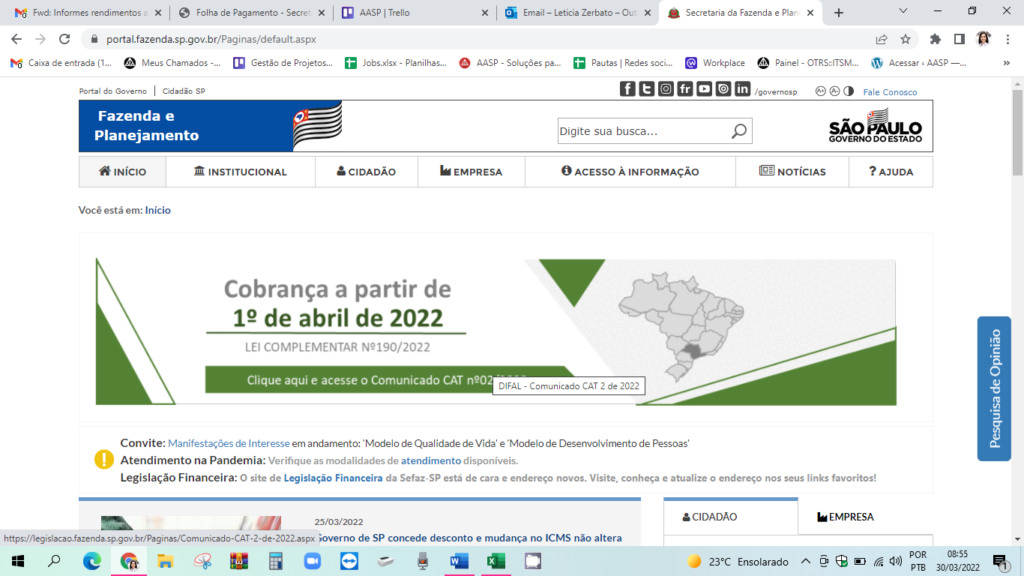This screenshot has width=1024, height=576.
Task: Open the Legislação Financeira link
Action: 333,478
